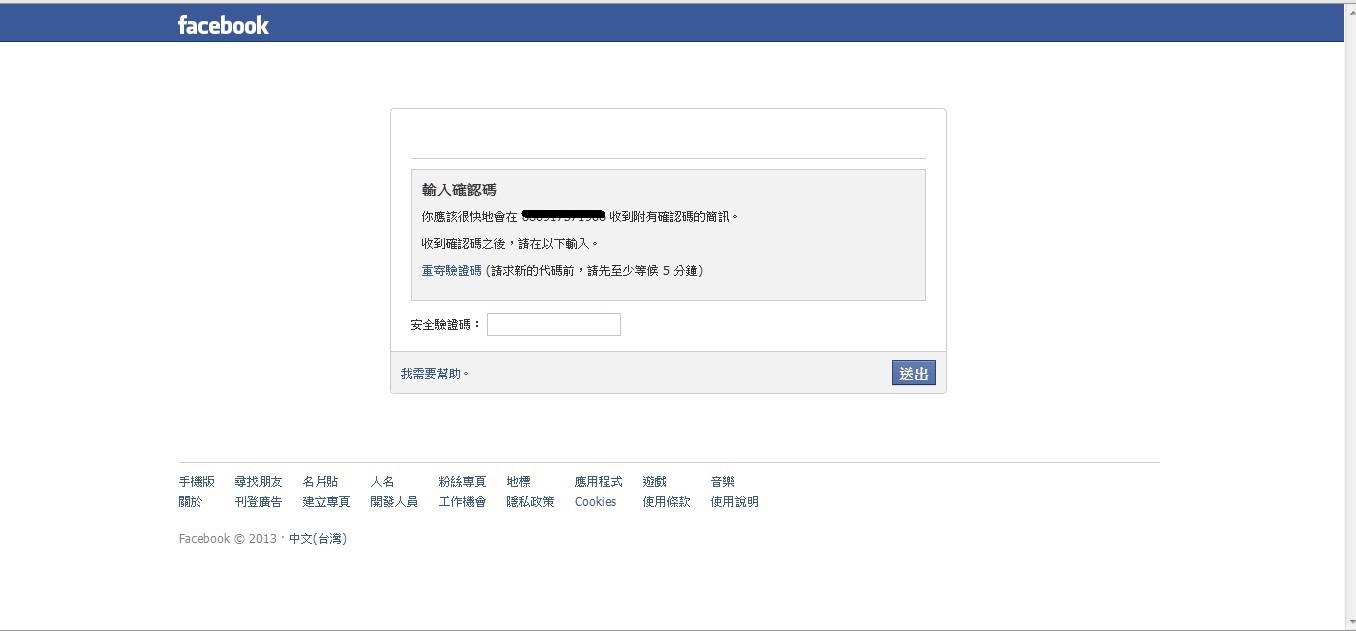Open the 刊登廣告 footer link
This screenshot has width=1356, height=631.
pos(258,502)
